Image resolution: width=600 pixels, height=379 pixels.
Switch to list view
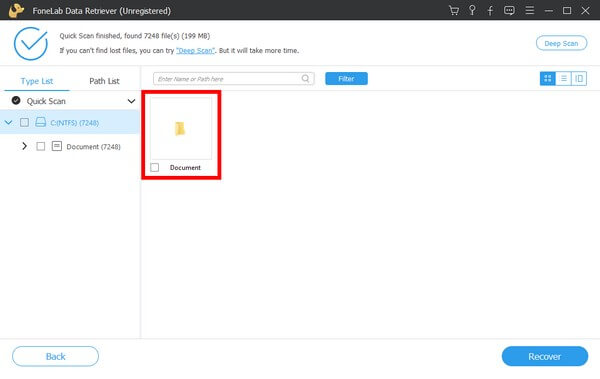[563, 79]
